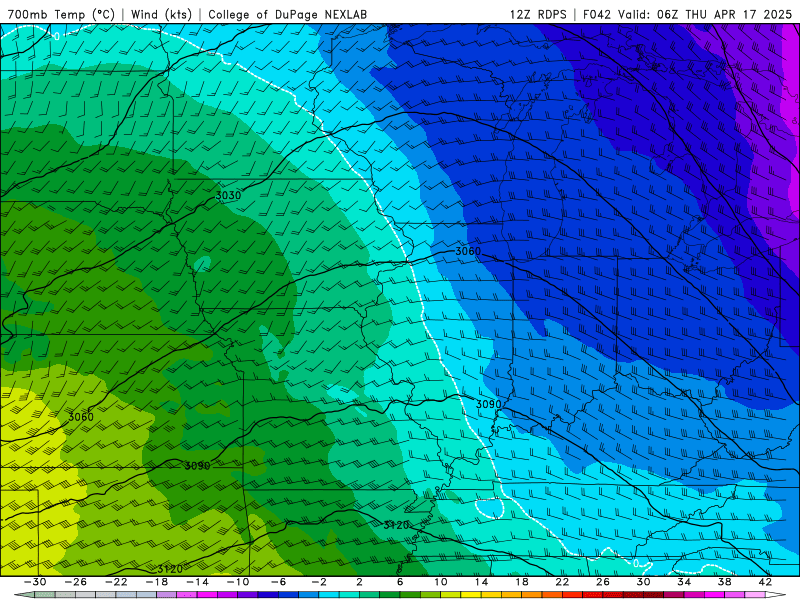Click color bar label '26'
Viewport: 800px width, 600px height.
tap(603, 582)
